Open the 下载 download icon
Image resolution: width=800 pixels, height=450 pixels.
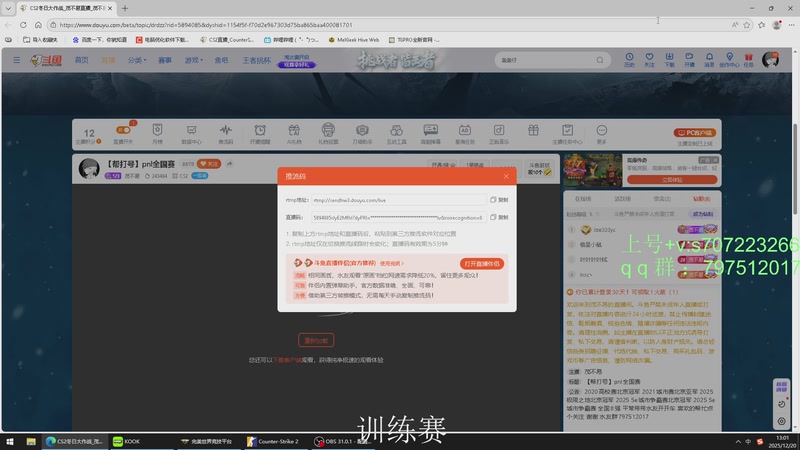pyautogui.click(x=669, y=60)
